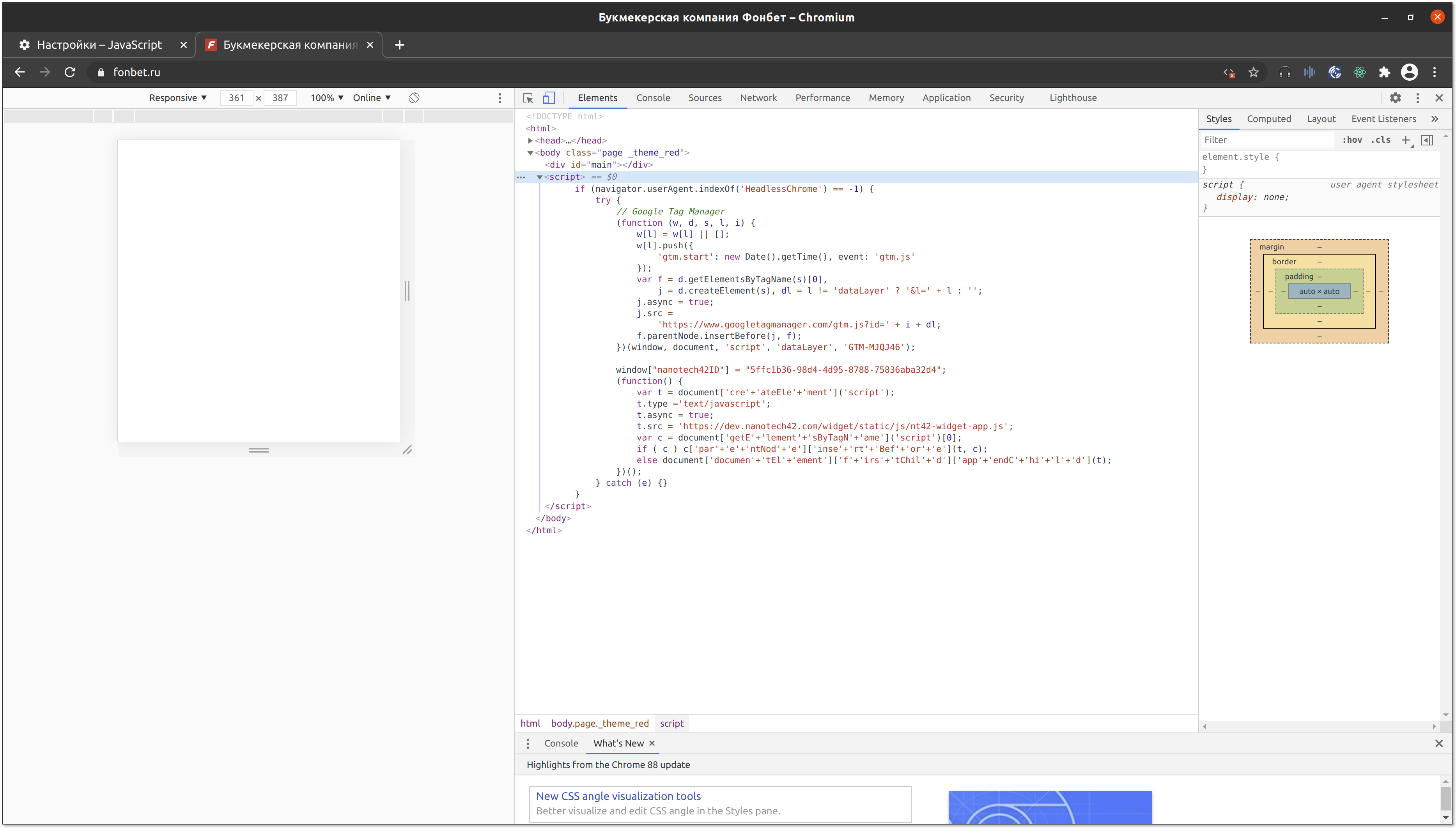This screenshot has height=828, width=1456.
Task: Collapse the body element node
Action: 530,152
